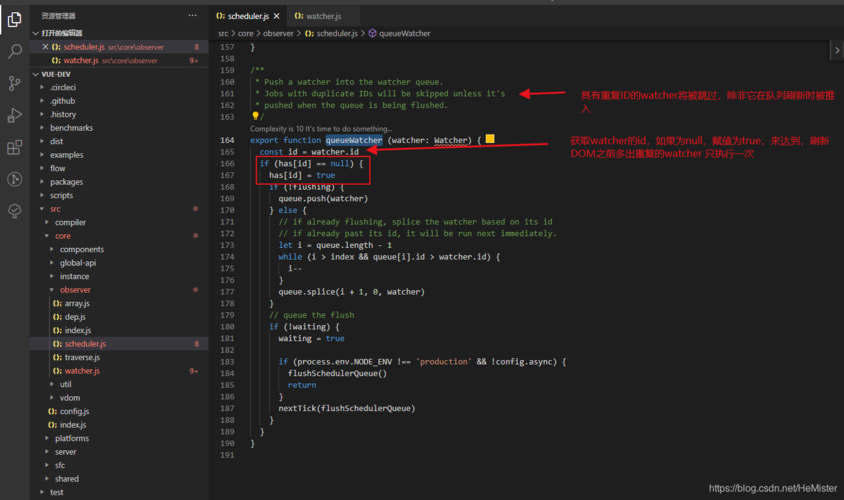Expand the .github folder
844x500 pixels.
pyautogui.click(x=62, y=101)
